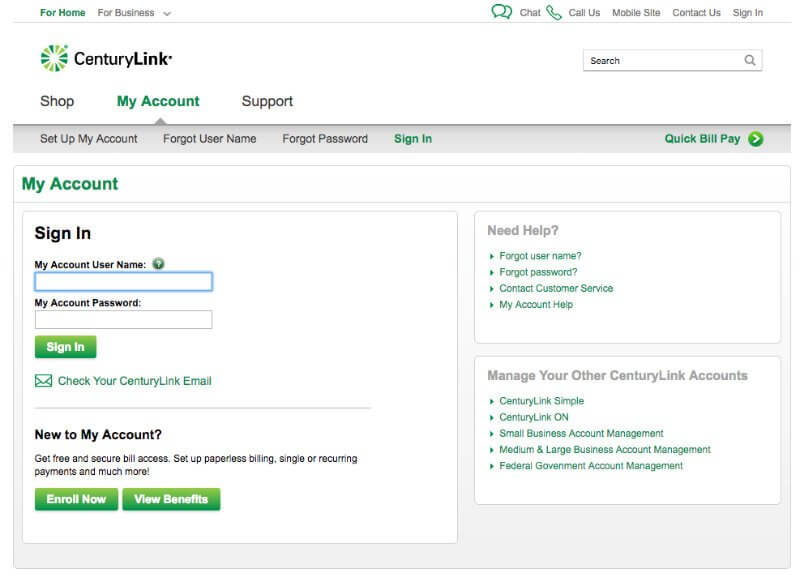Click the For Home link

coord(63,13)
